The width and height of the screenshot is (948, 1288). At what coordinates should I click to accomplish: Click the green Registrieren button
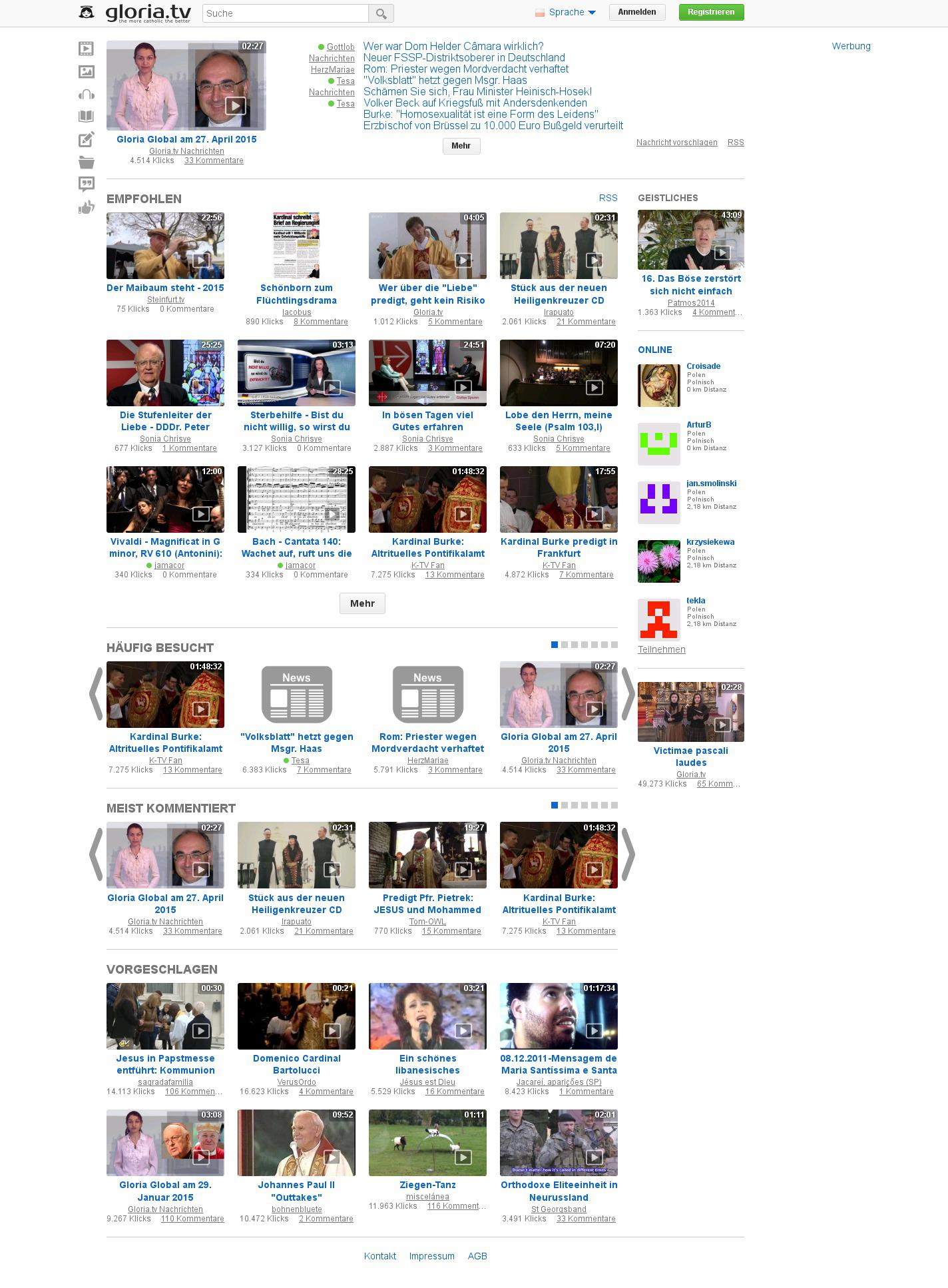[711, 13]
